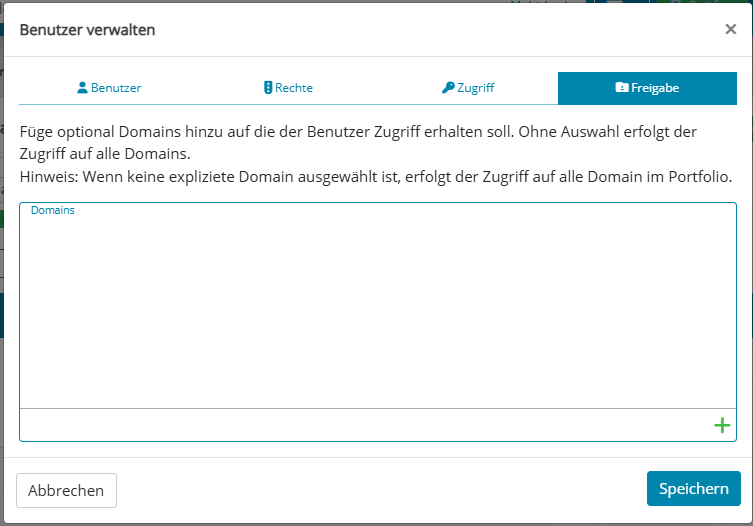Switch to the Benutzer tab
Viewport: 753px width, 526px height.
[109, 88]
